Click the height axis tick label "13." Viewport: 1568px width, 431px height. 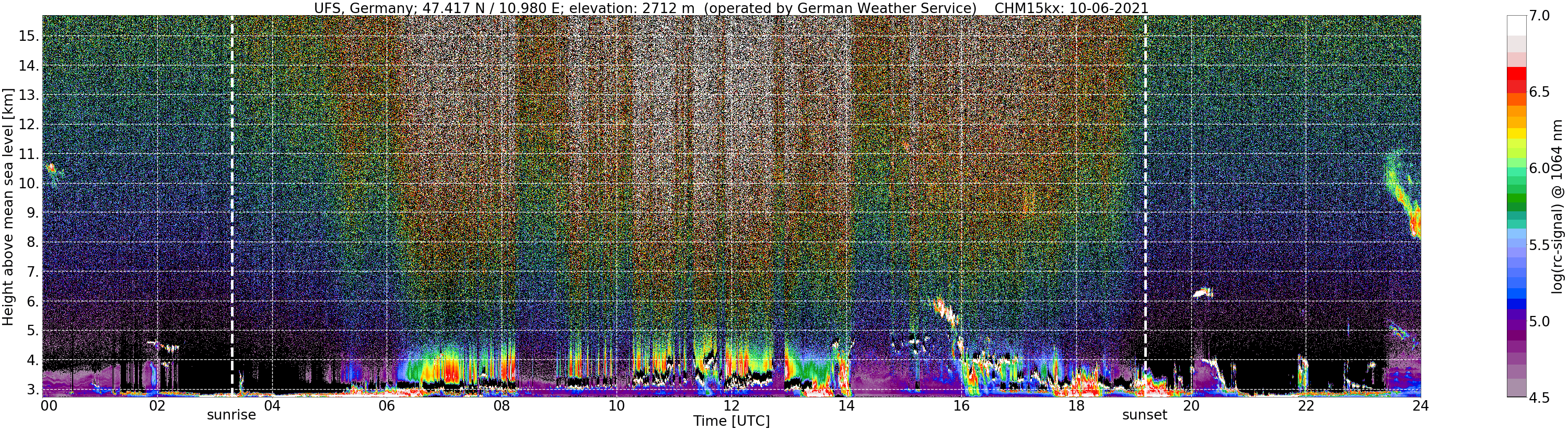pos(29,95)
